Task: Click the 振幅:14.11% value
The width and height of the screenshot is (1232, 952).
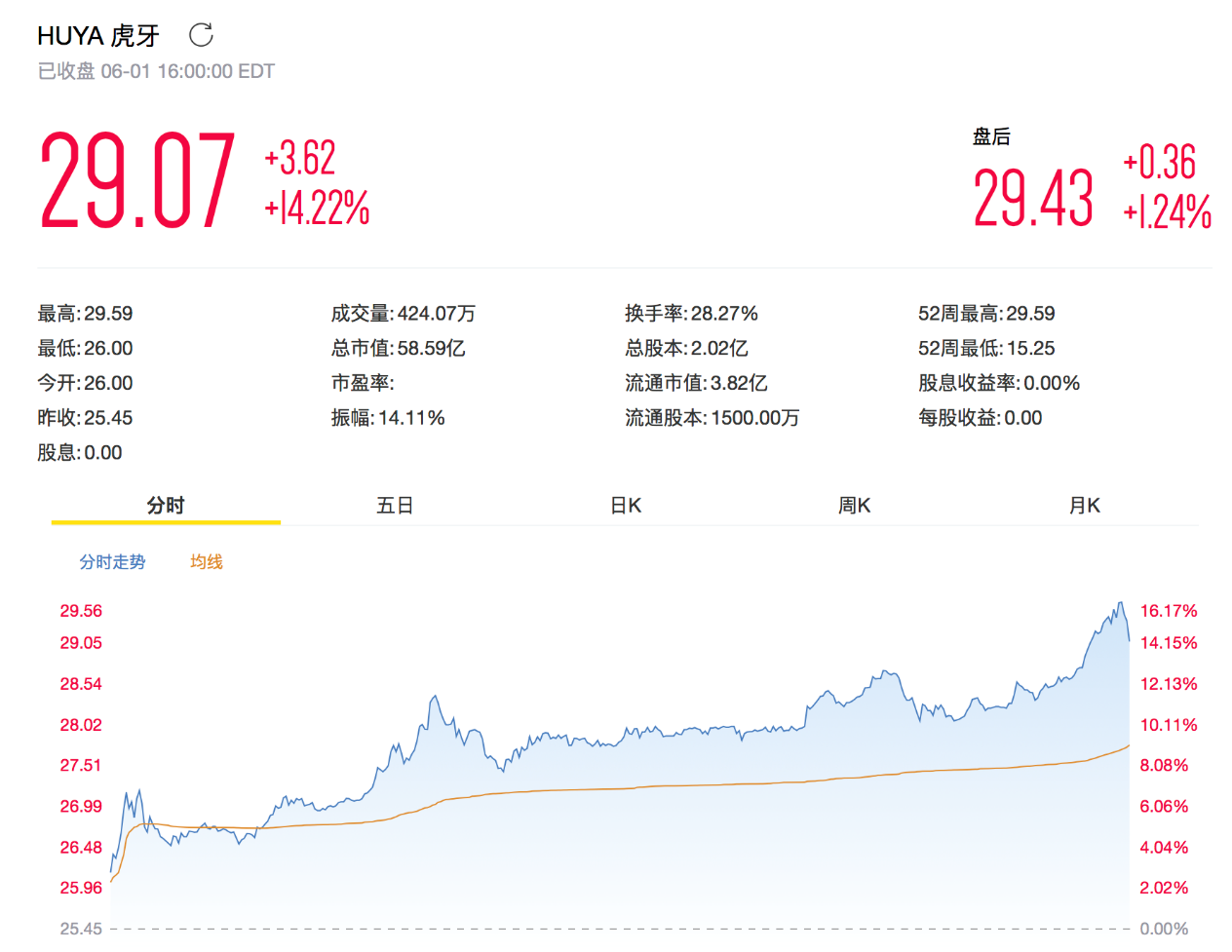Action: (x=388, y=418)
